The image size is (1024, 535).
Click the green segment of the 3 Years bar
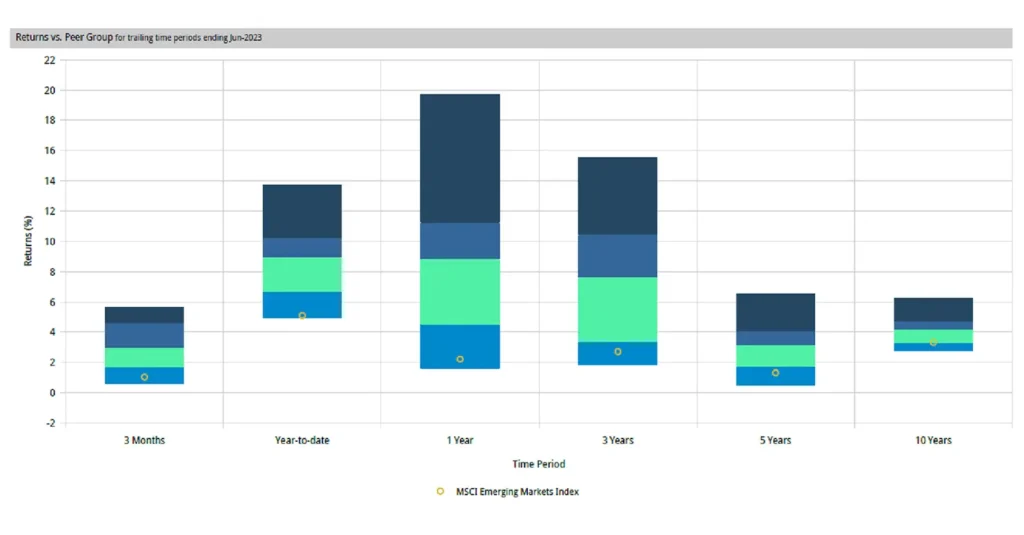click(x=618, y=309)
